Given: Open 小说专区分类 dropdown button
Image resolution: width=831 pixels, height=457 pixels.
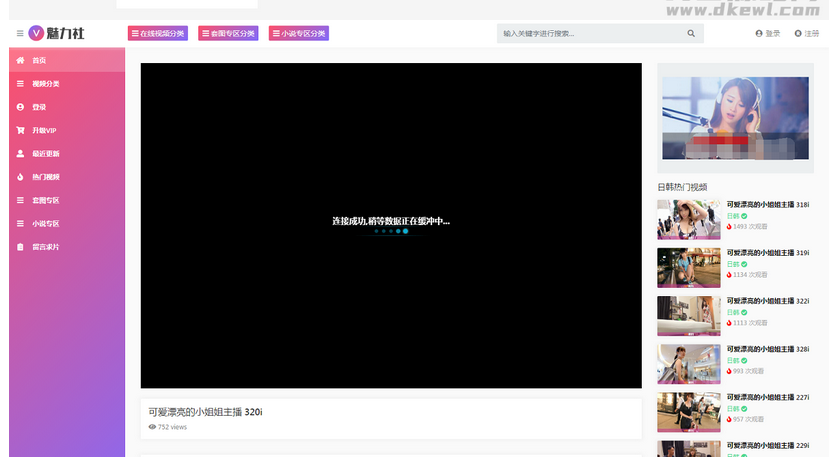Looking at the screenshot, I should pos(299,33).
